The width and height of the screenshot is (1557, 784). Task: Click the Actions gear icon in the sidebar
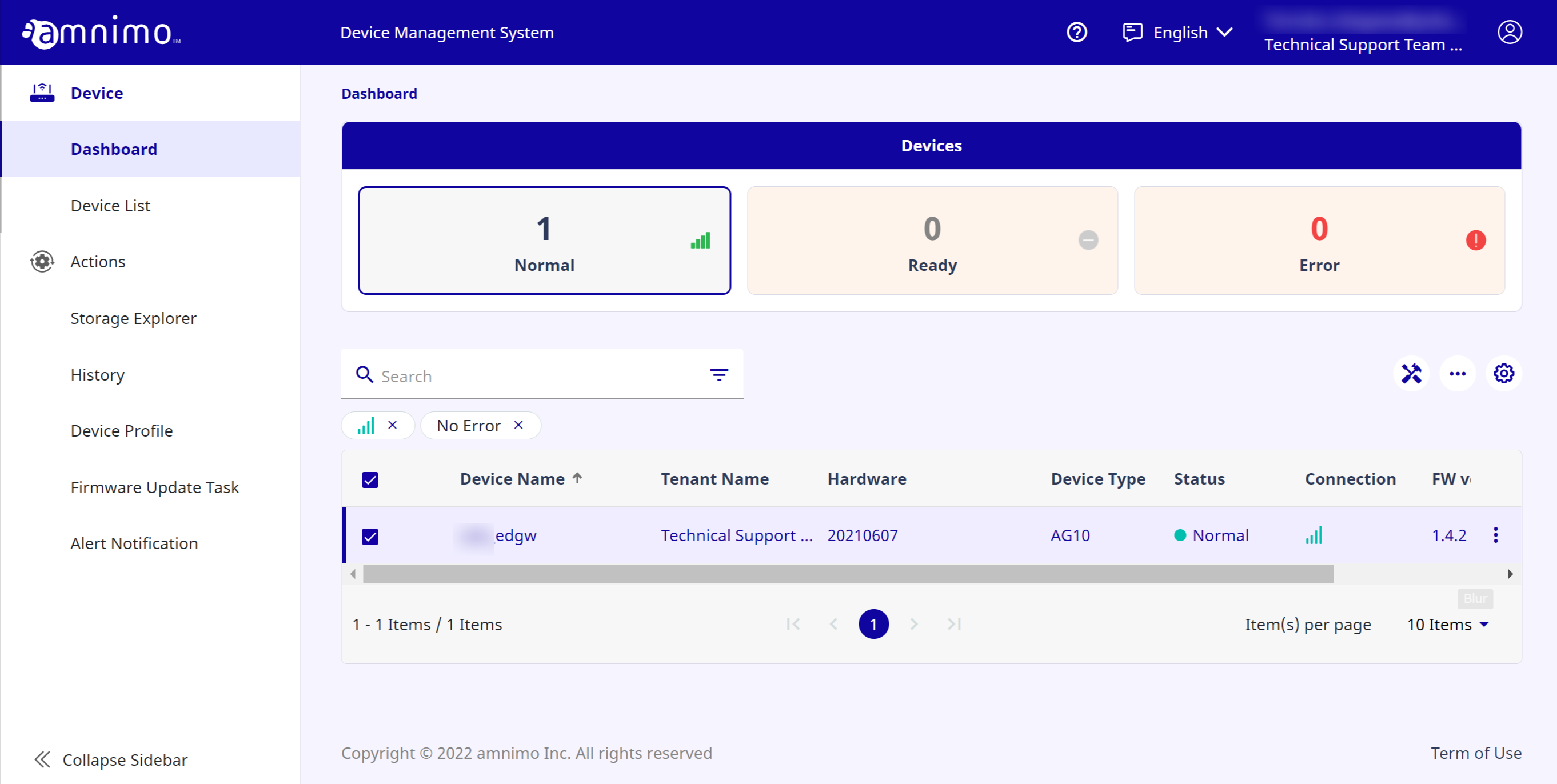click(x=42, y=261)
